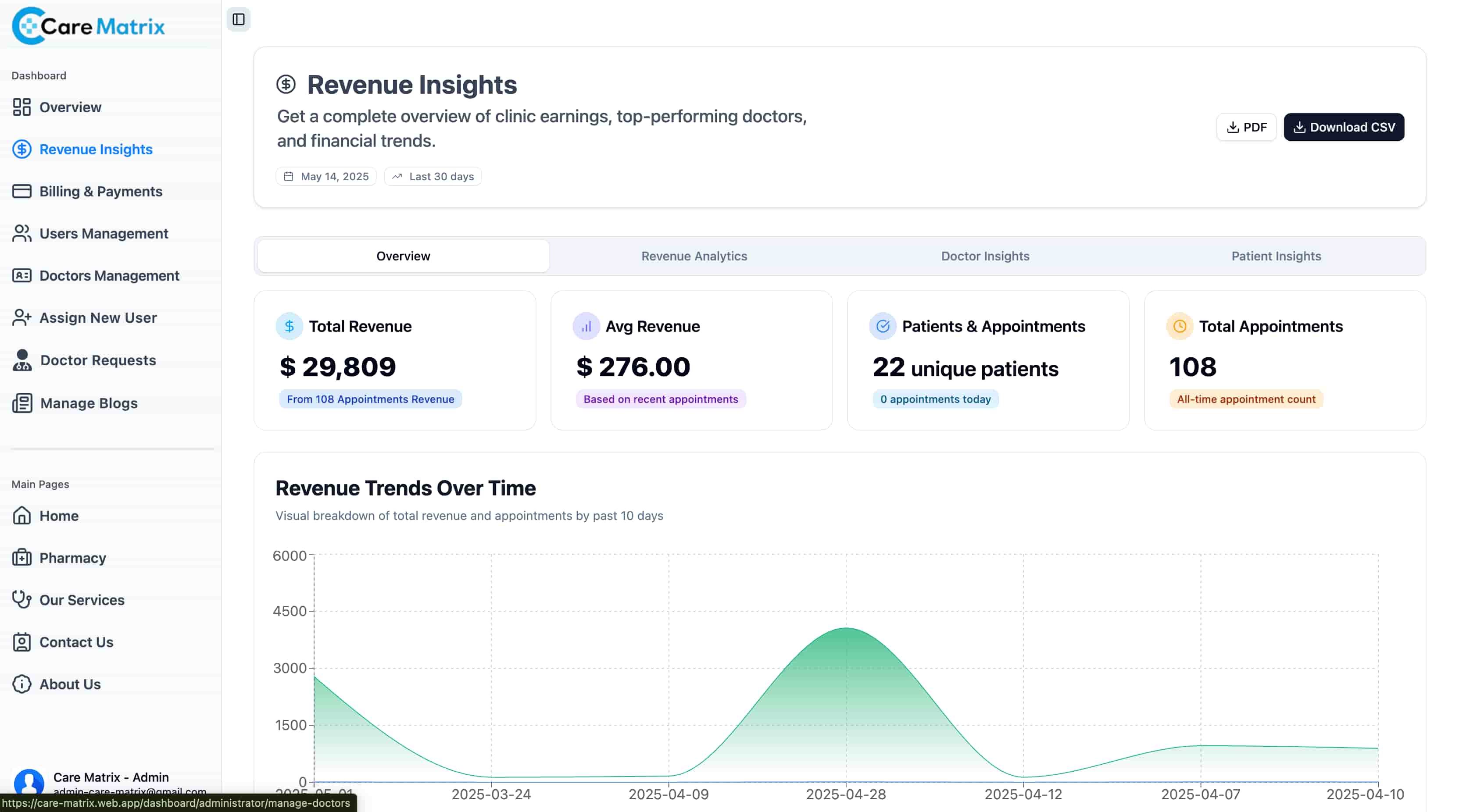Click the Home house icon
Image resolution: width=1459 pixels, height=812 pixels.
[x=21, y=515]
